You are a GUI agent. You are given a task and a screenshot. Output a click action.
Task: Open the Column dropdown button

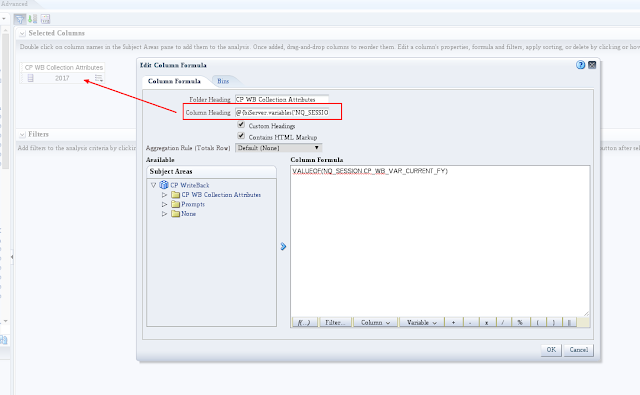[375, 322]
